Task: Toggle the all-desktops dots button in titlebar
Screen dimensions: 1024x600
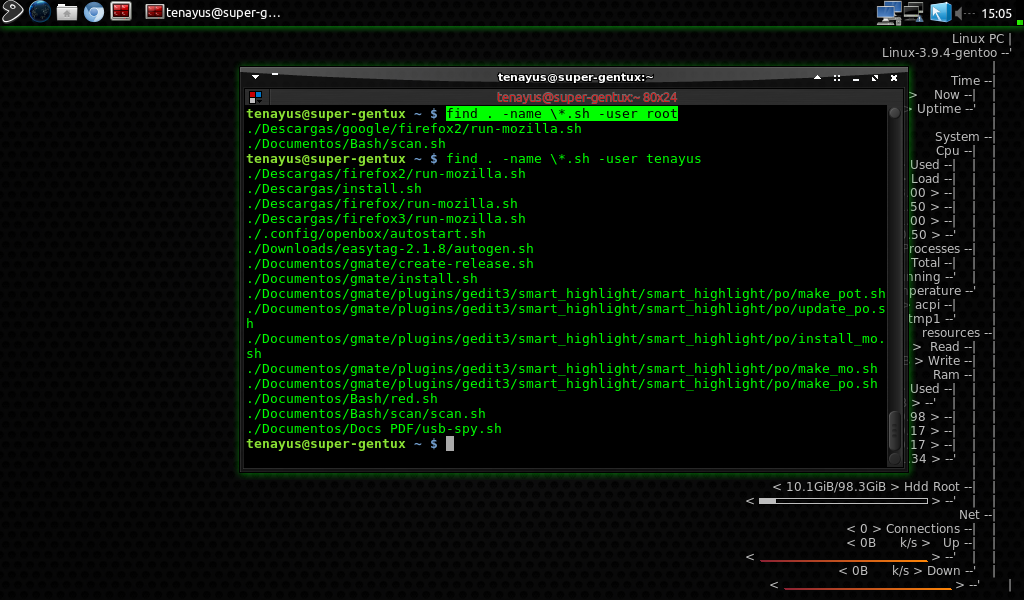Action: (837, 78)
